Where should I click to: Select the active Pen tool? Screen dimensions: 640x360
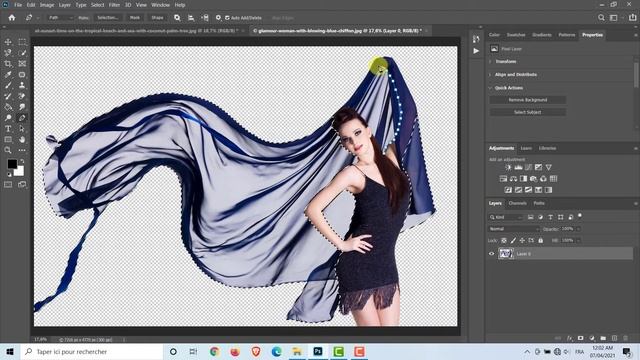[22, 118]
